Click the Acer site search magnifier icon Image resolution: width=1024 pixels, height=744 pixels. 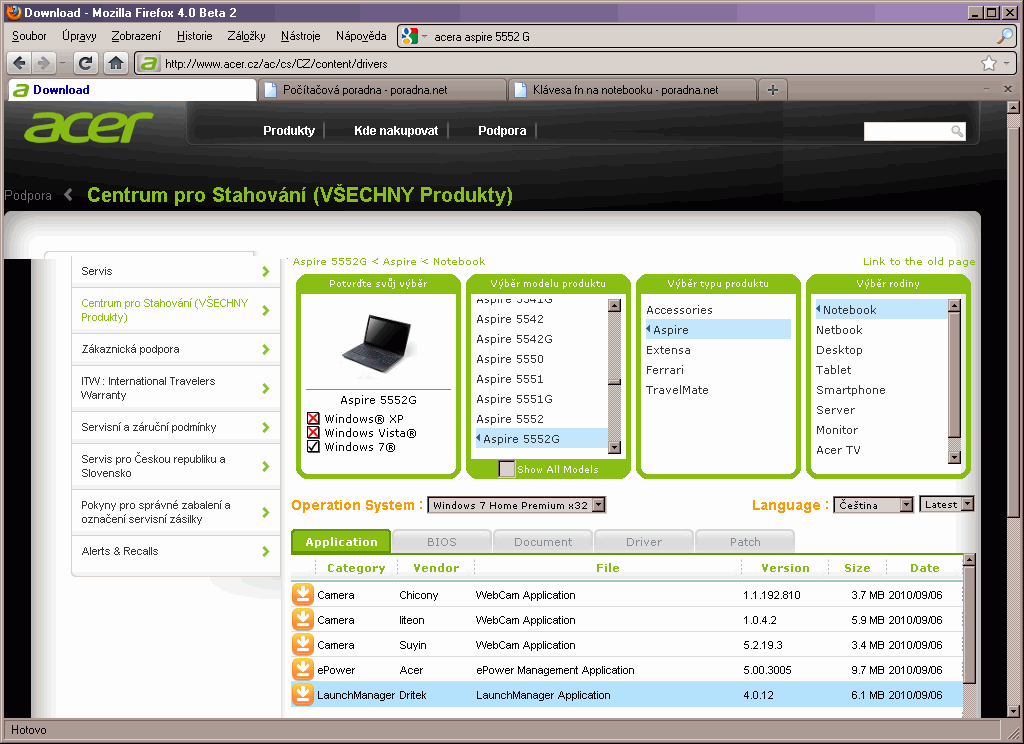coord(957,131)
